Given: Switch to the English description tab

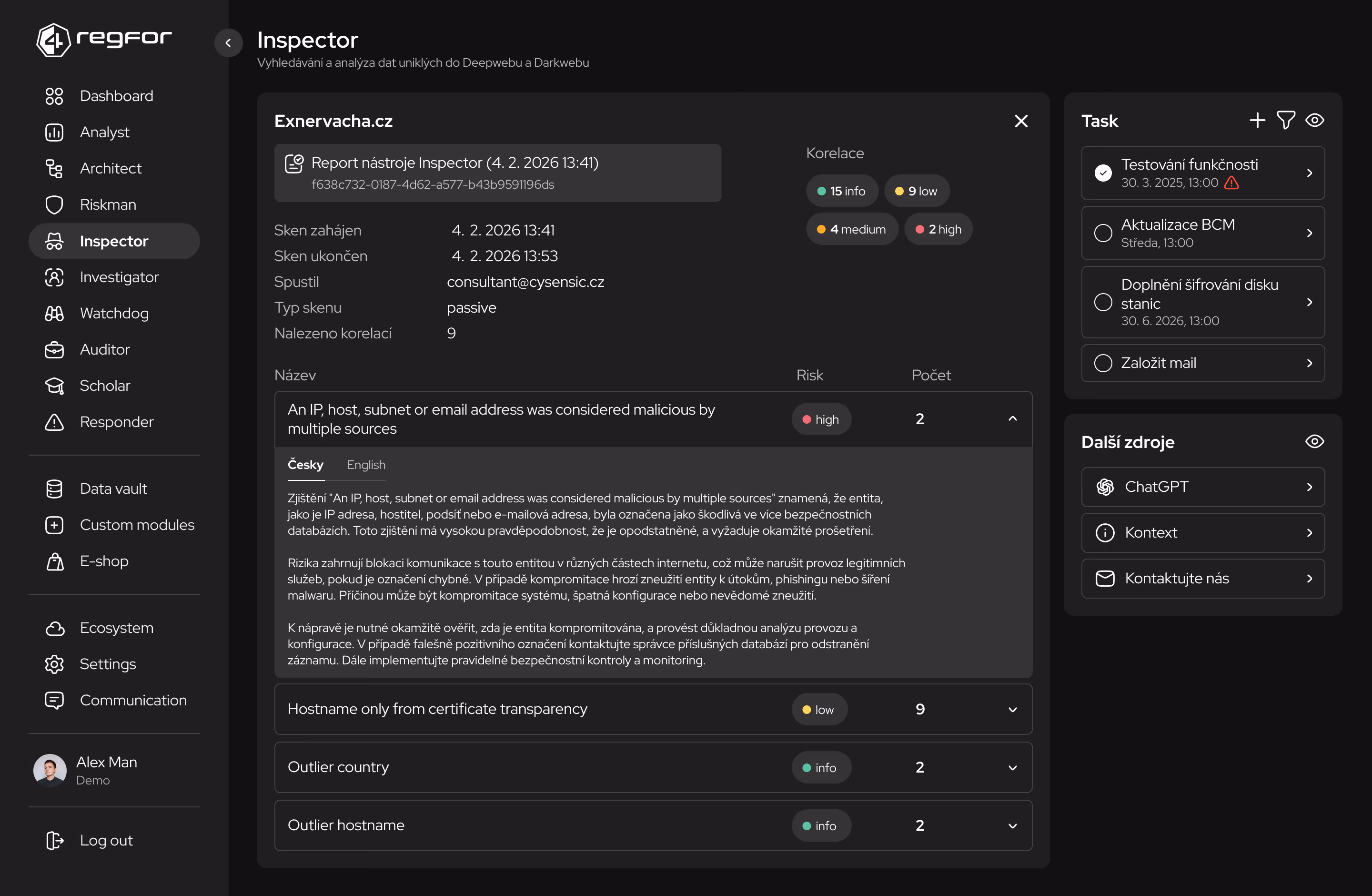Looking at the screenshot, I should tap(365, 465).
